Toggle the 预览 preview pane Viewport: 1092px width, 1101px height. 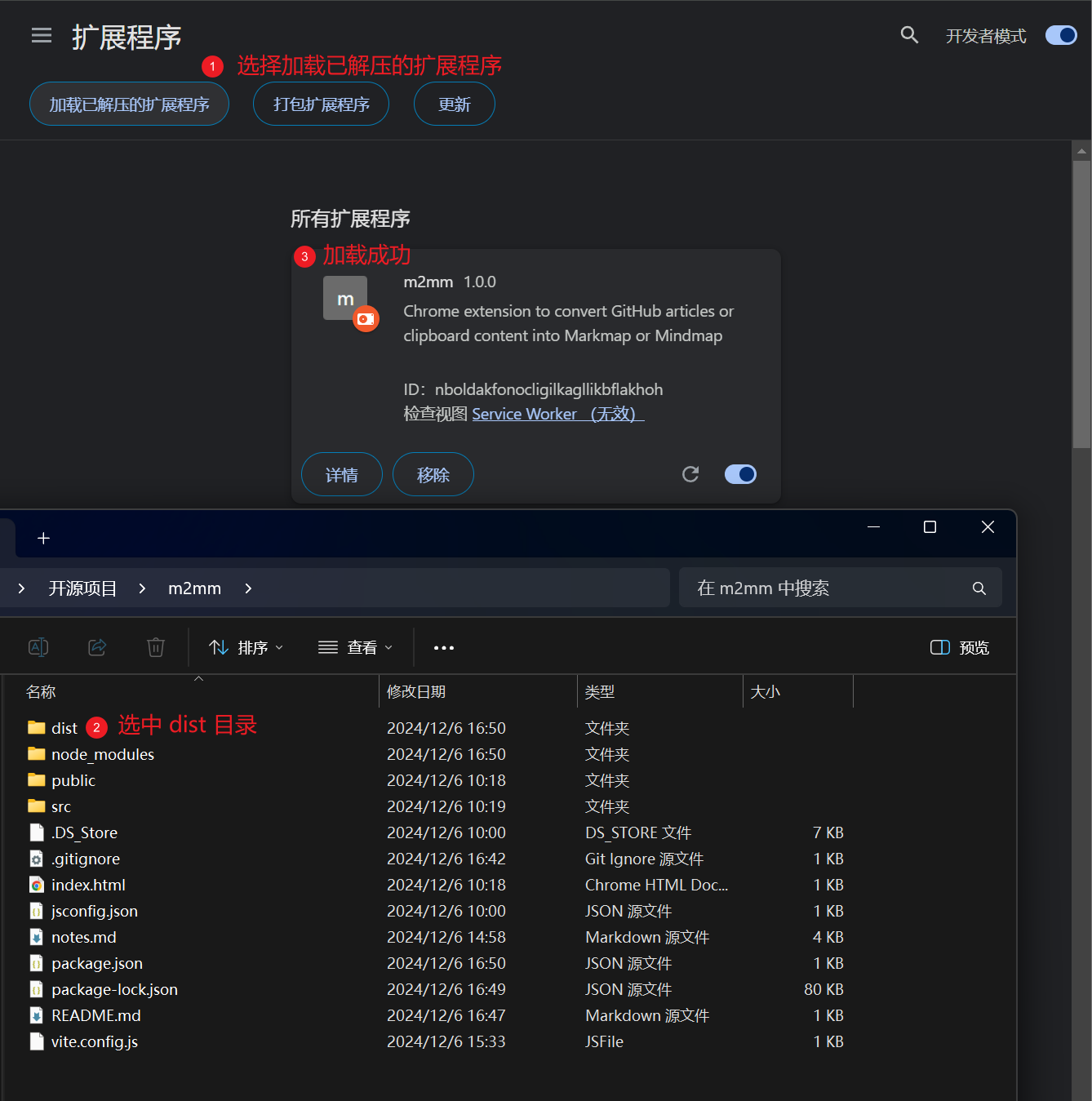[x=960, y=647]
